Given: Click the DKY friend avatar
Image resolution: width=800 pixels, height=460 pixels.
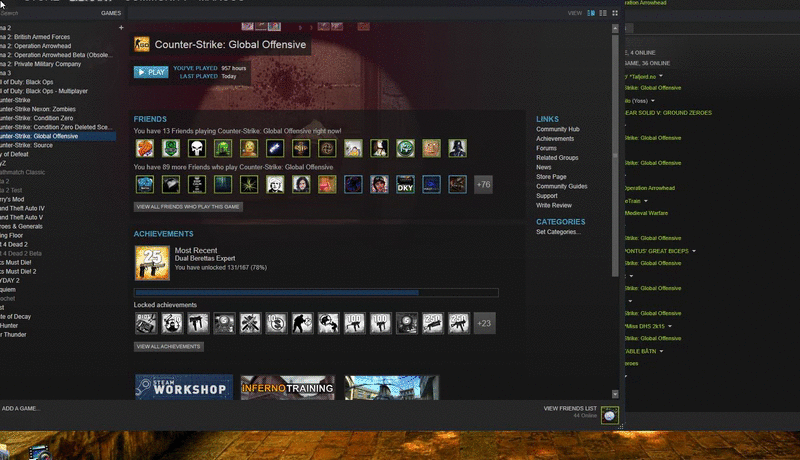Looking at the screenshot, I should [x=405, y=185].
